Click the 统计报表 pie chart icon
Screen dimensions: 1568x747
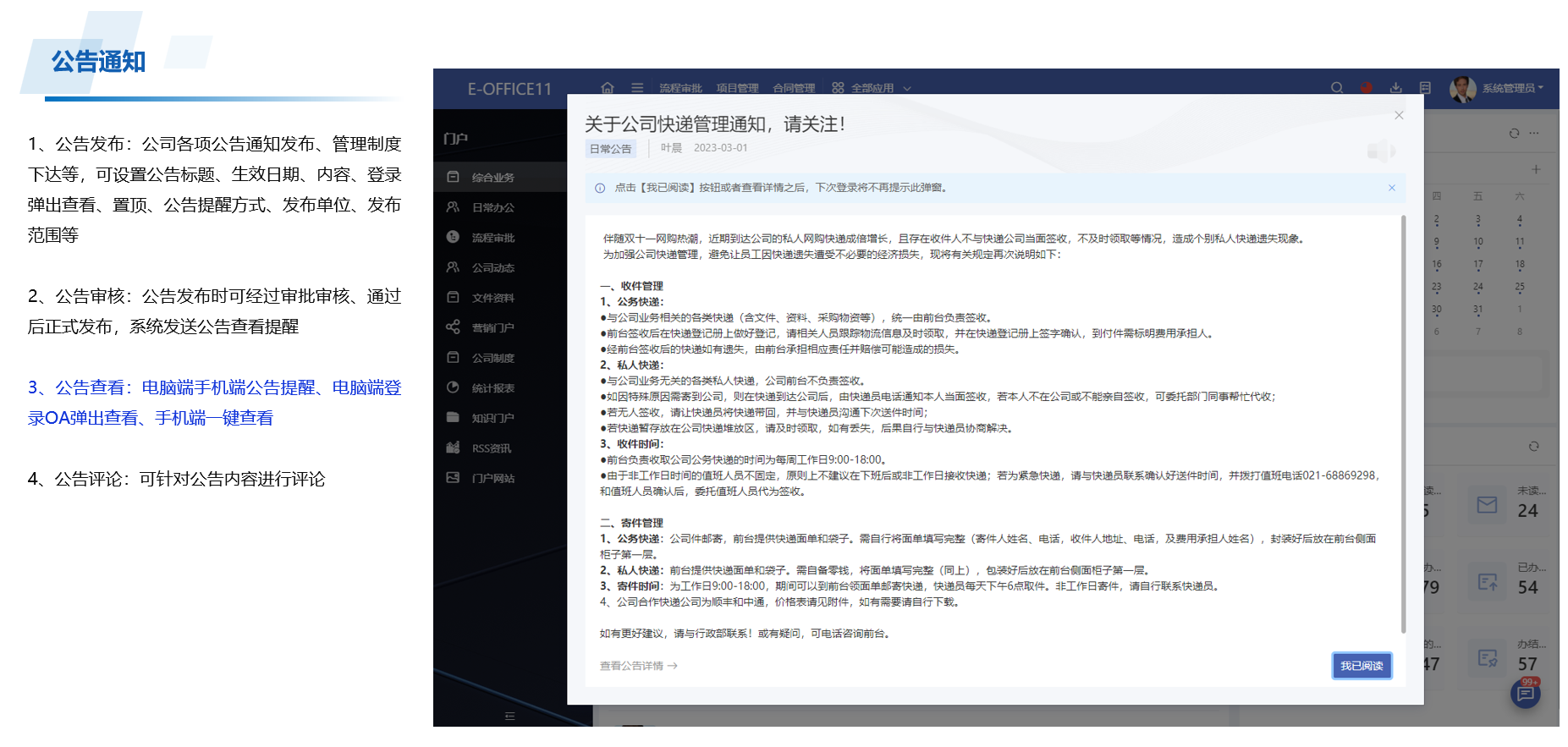[453, 387]
